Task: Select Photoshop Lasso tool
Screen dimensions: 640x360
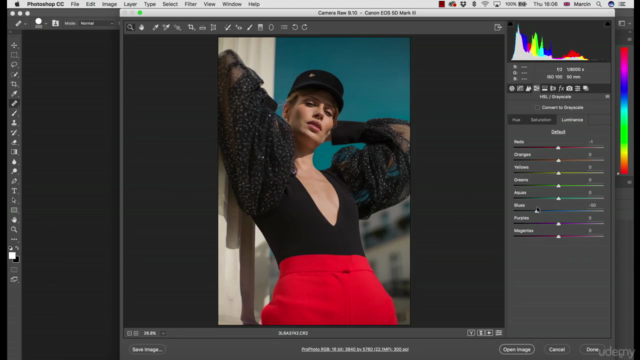Action: pyautogui.click(x=14, y=64)
